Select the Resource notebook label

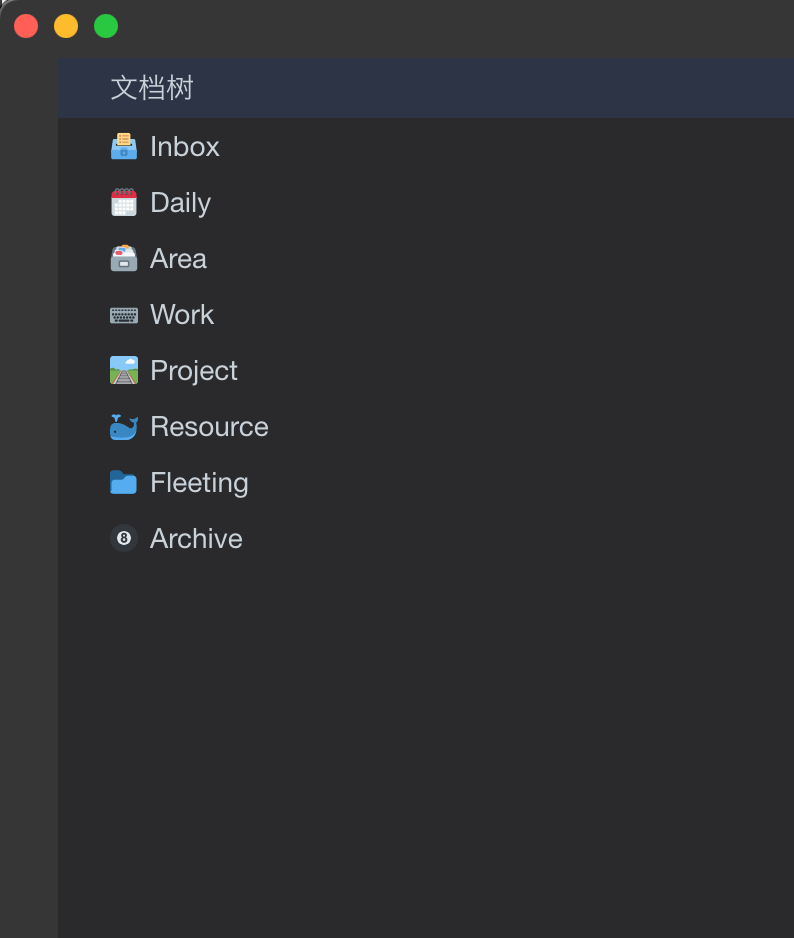click(209, 427)
